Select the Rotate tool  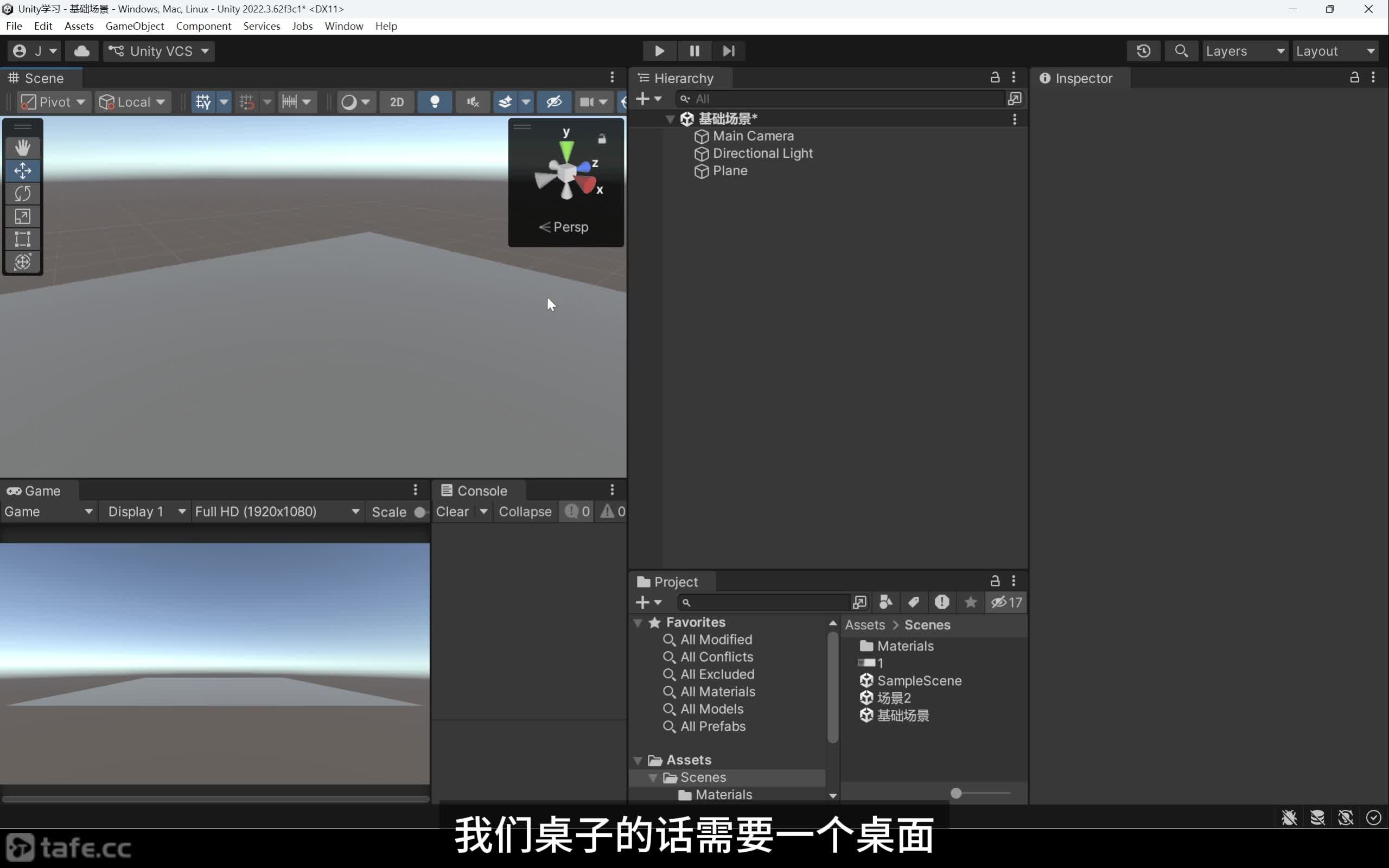[22, 194]
